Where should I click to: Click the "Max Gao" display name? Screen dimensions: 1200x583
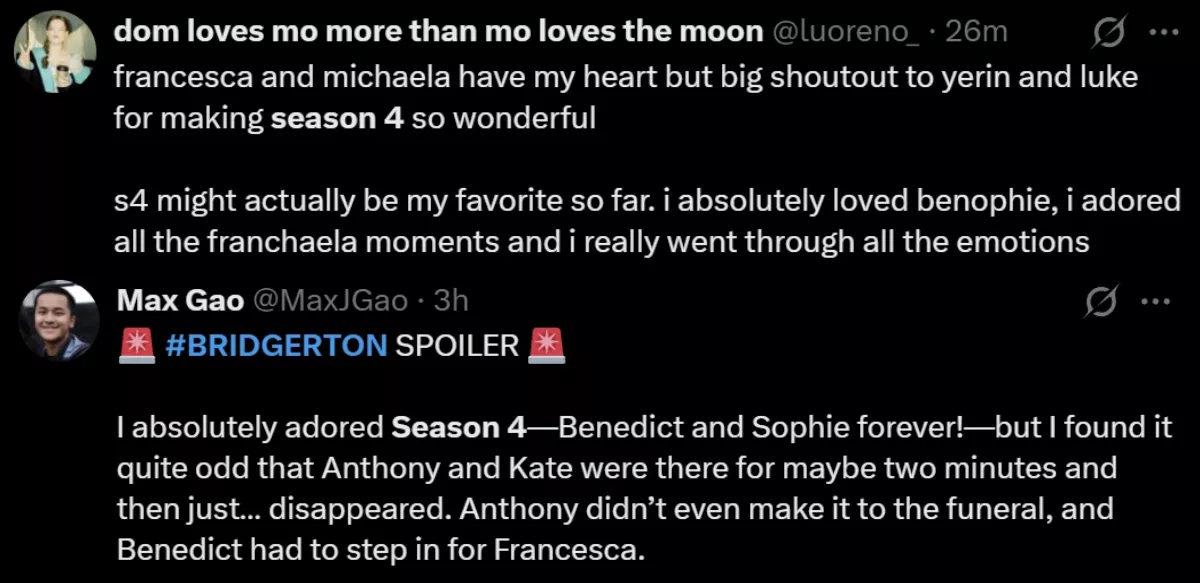click(178, 299)
